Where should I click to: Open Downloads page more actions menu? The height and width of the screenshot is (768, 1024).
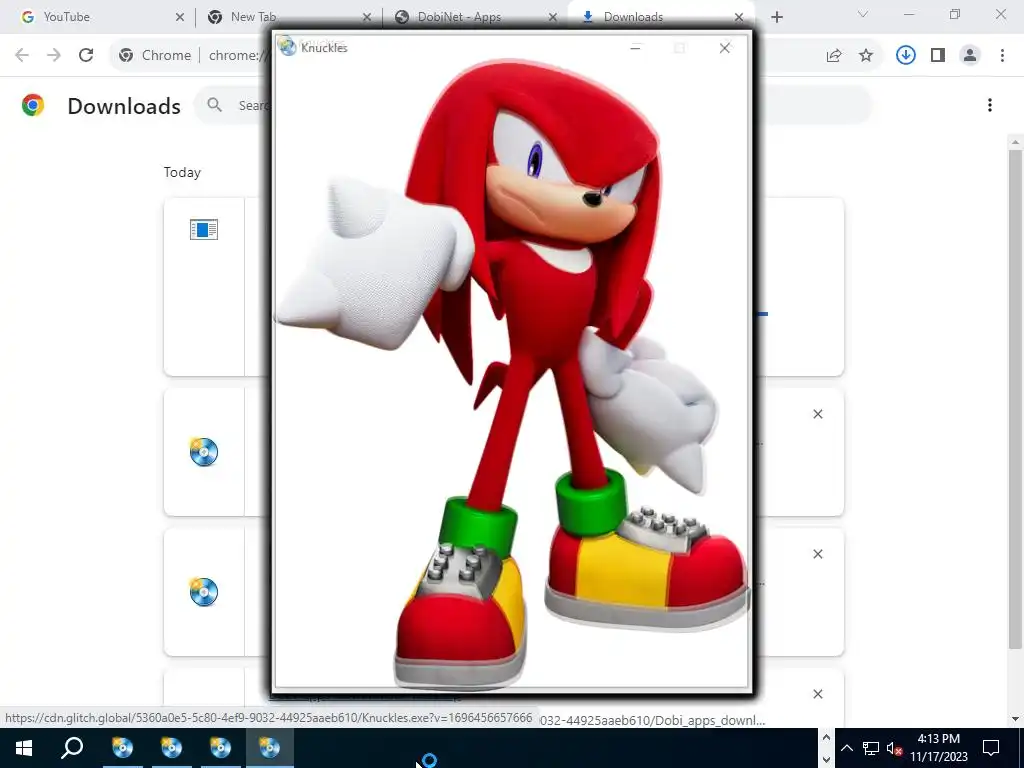tap(990, 105)
